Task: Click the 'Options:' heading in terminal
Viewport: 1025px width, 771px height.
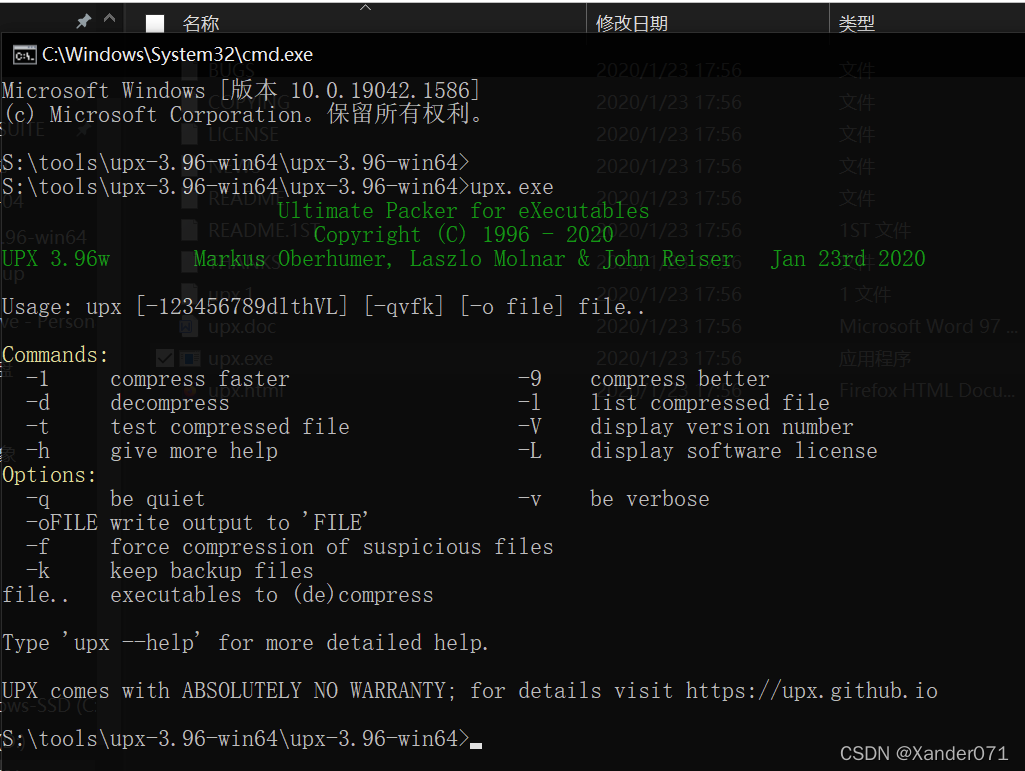Action: [x=49, y=475]
